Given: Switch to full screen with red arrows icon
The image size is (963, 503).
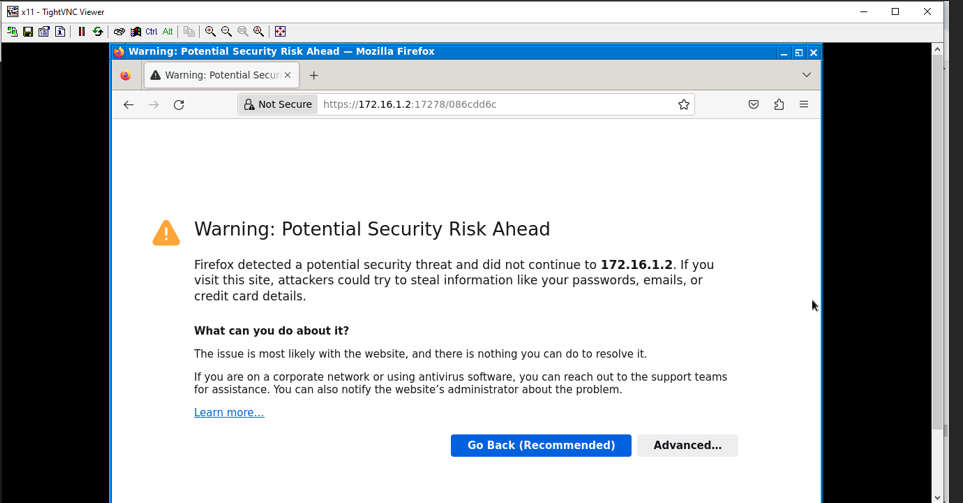Looking at the screenshot, I should pos(280,31).
